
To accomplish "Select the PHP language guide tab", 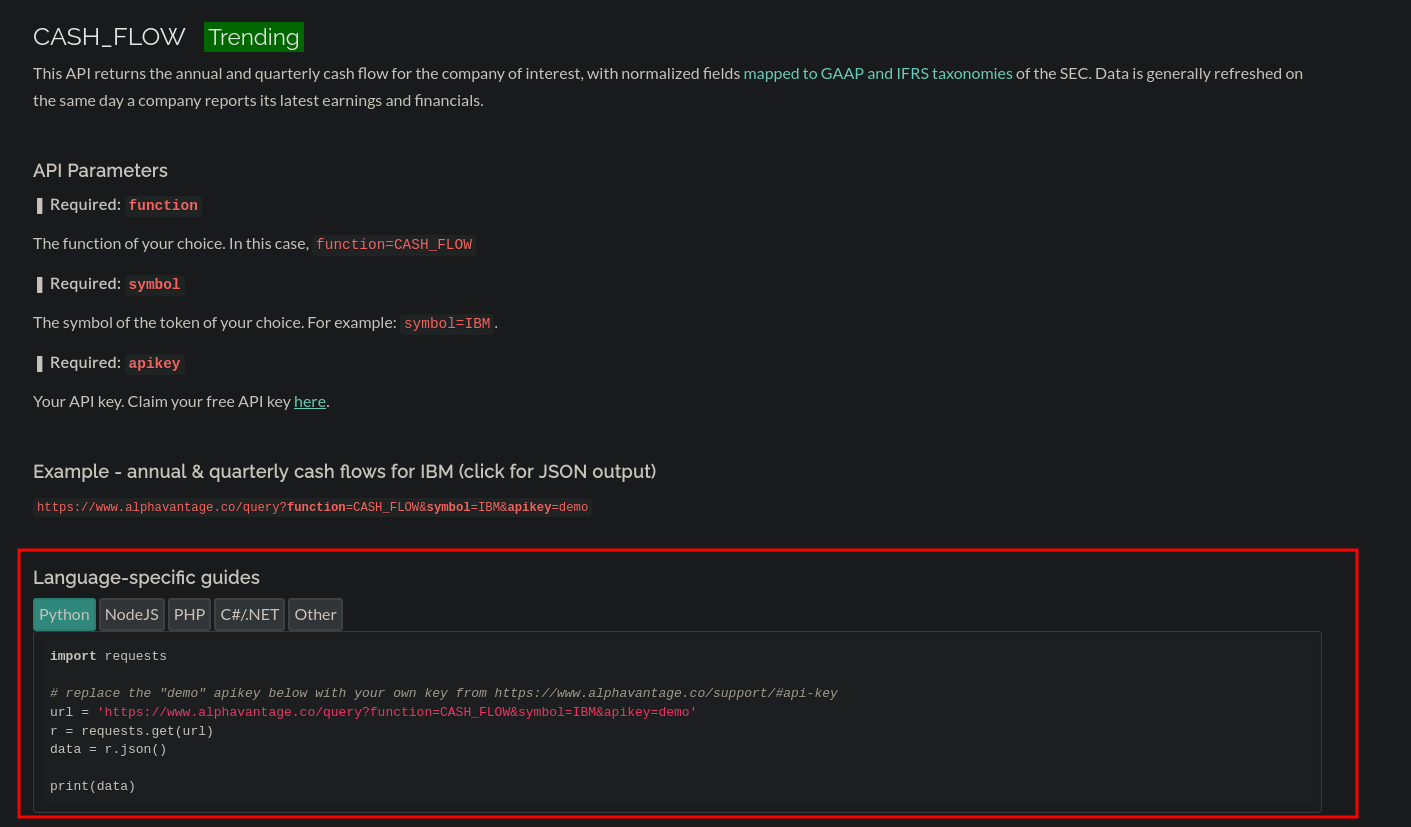I will point(189,614).
